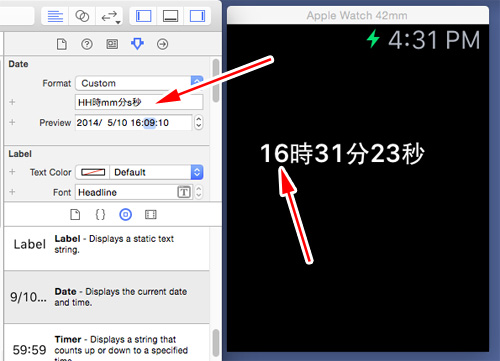
Task: Toggle the Debug area panel
Action: click(x=170, y=16)
